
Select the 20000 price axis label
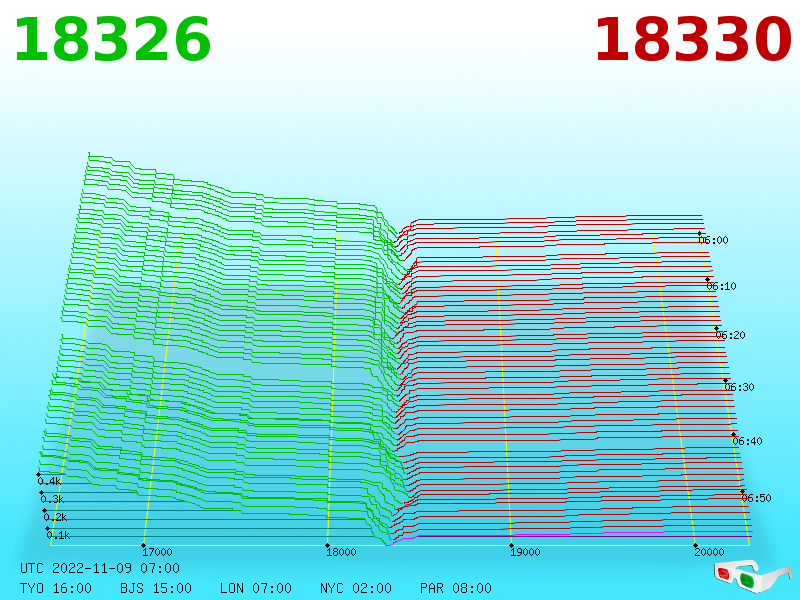click(709, 552)
